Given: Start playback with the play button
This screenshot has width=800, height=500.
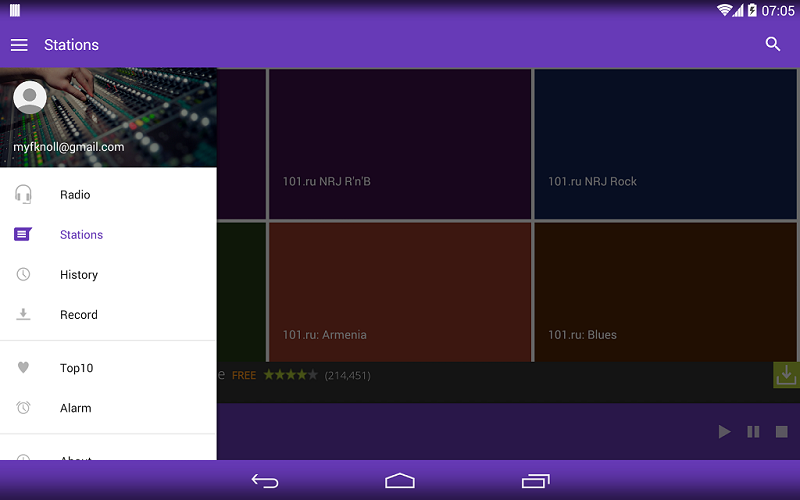Looking at the screenshot, I should [724, 432].
